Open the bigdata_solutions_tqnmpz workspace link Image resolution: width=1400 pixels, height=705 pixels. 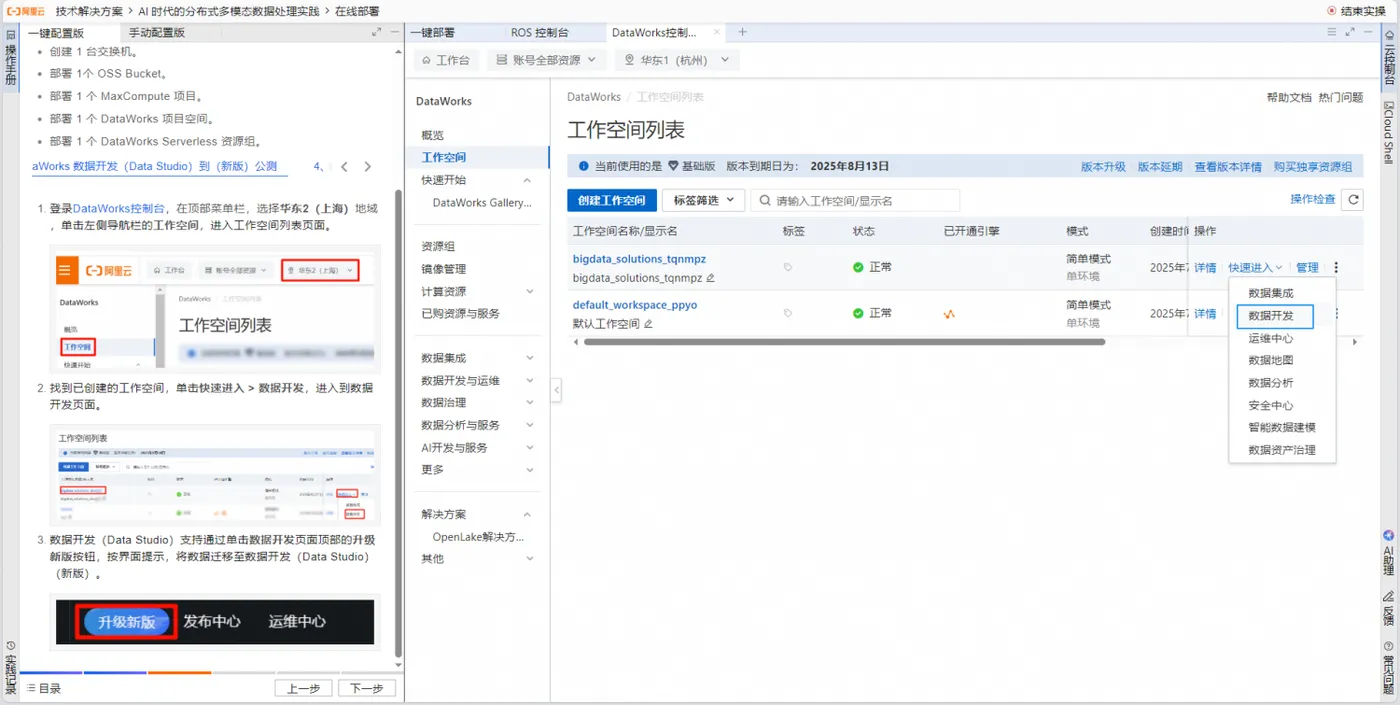coord(639,259)
